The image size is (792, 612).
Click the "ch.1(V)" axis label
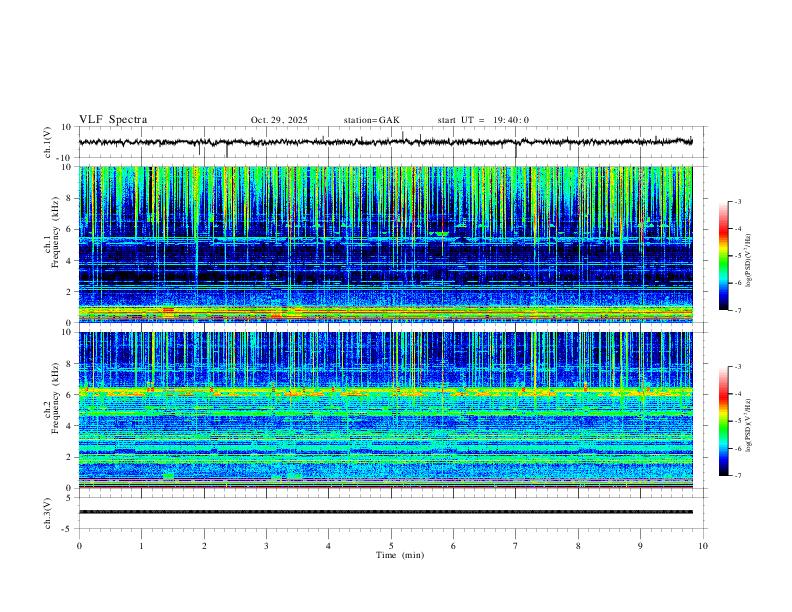click(x=48, y=142)
